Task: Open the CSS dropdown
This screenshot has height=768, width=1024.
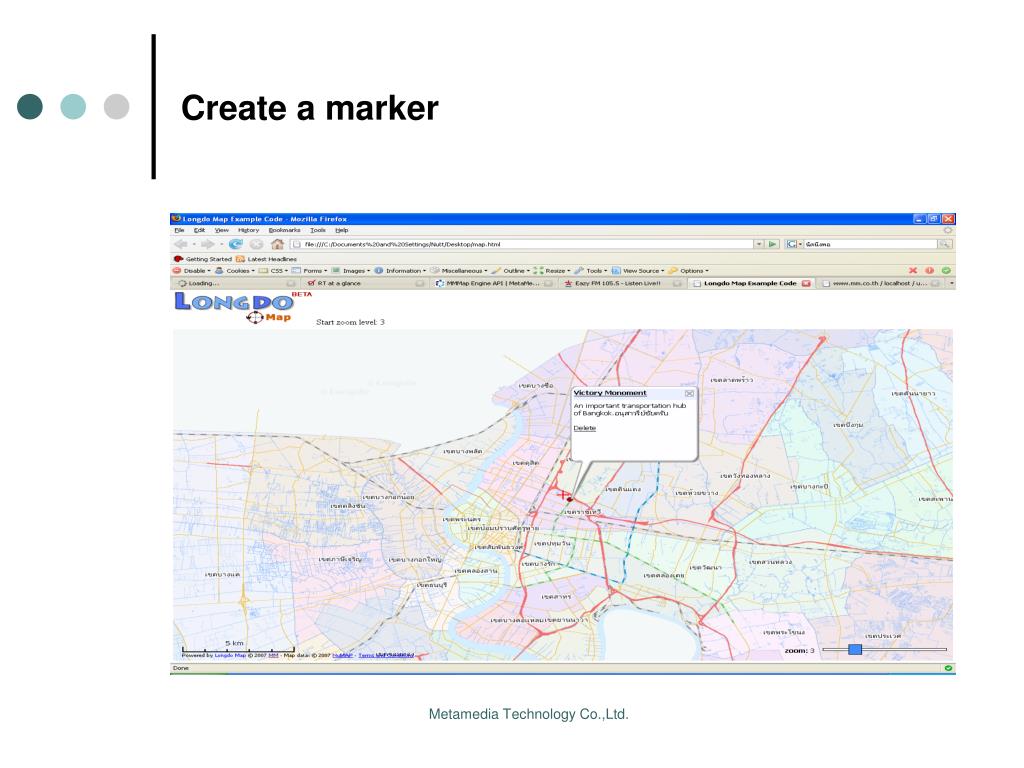Action: point(274,270)
